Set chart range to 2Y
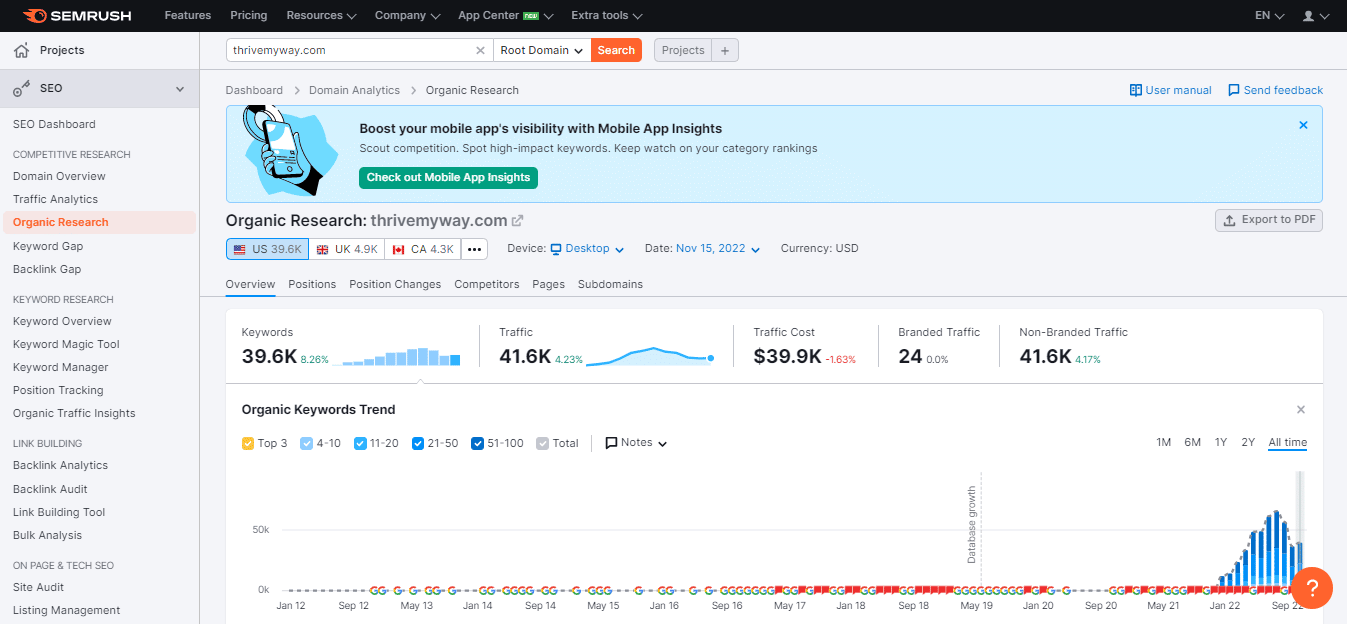Screen dimensions: 1347x624 pyautogui.click(x=1248, y=443)
